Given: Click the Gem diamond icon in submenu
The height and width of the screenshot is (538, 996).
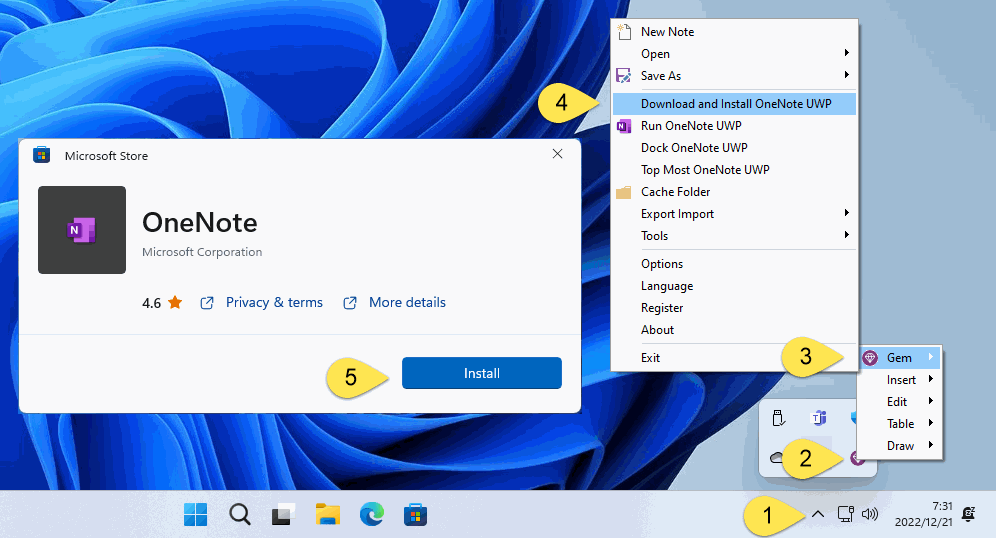Looking at the screenshot, I should pyautogui.click(x=870, y=358).
